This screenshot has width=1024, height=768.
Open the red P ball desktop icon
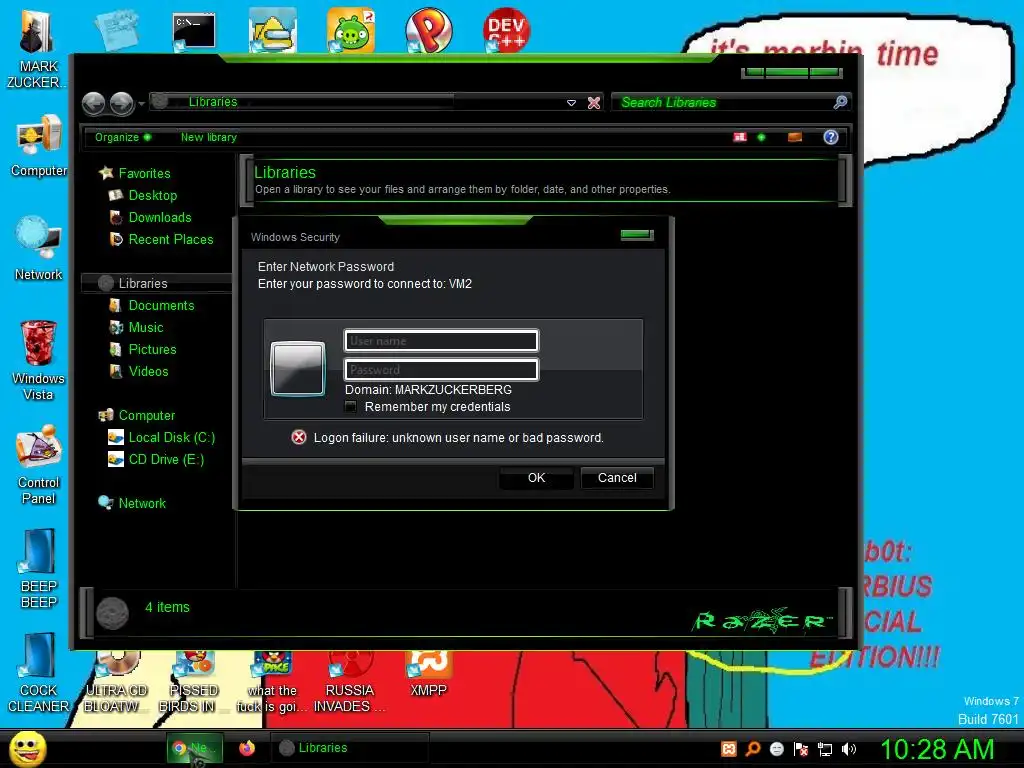(428, 30)
